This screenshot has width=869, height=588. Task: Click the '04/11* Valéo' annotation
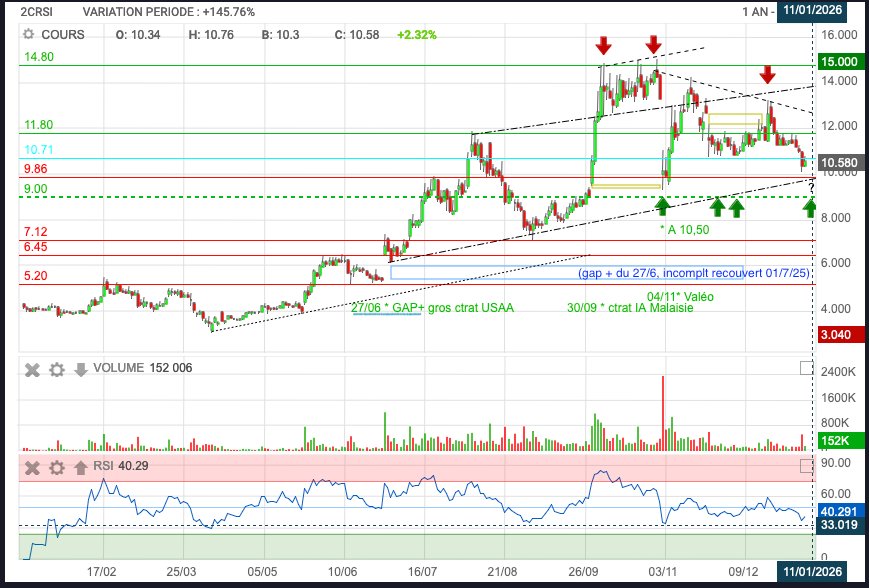click(x=680, y=296)
